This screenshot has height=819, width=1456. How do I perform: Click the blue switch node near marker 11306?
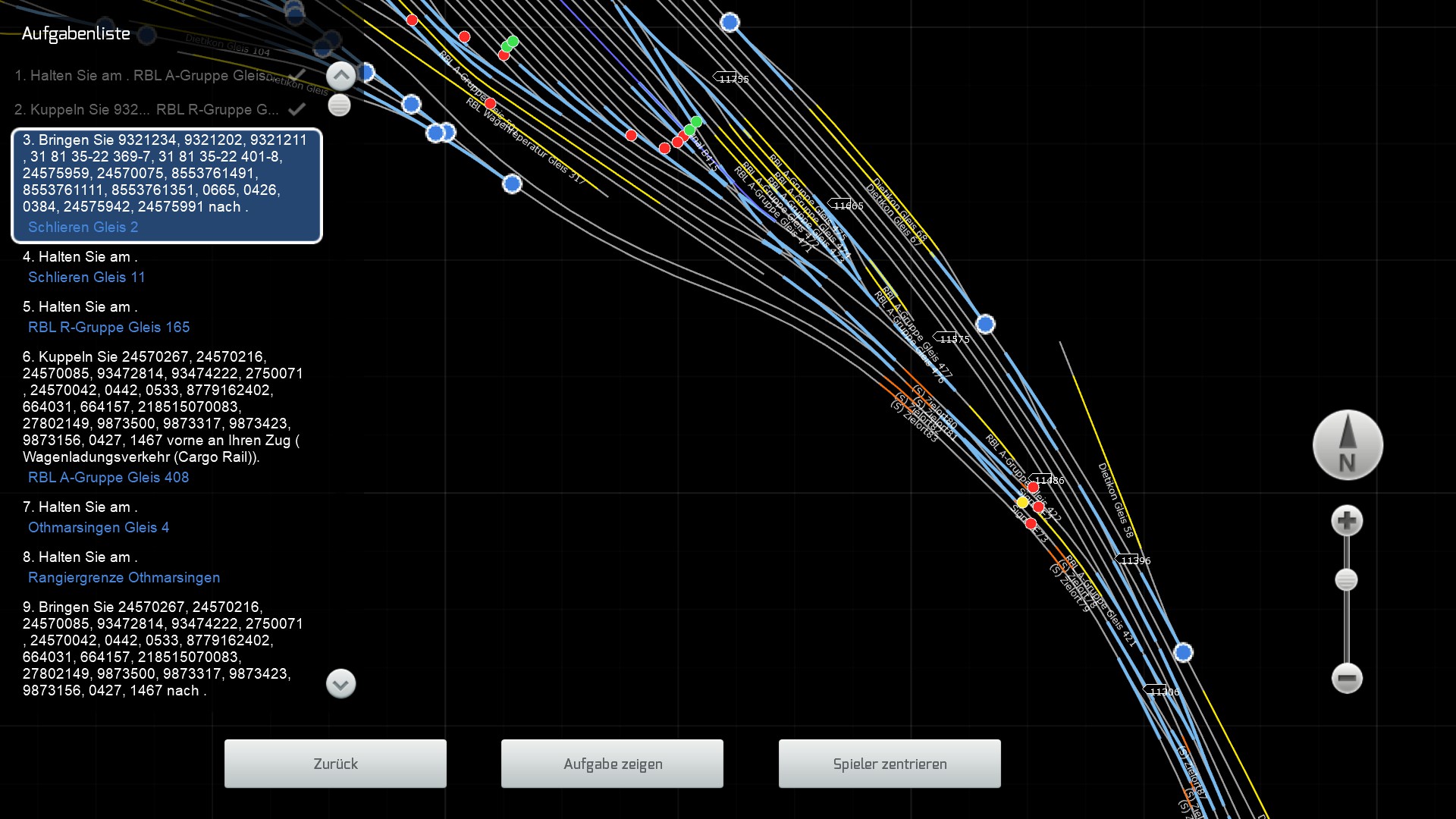[x=1183, y=653]
